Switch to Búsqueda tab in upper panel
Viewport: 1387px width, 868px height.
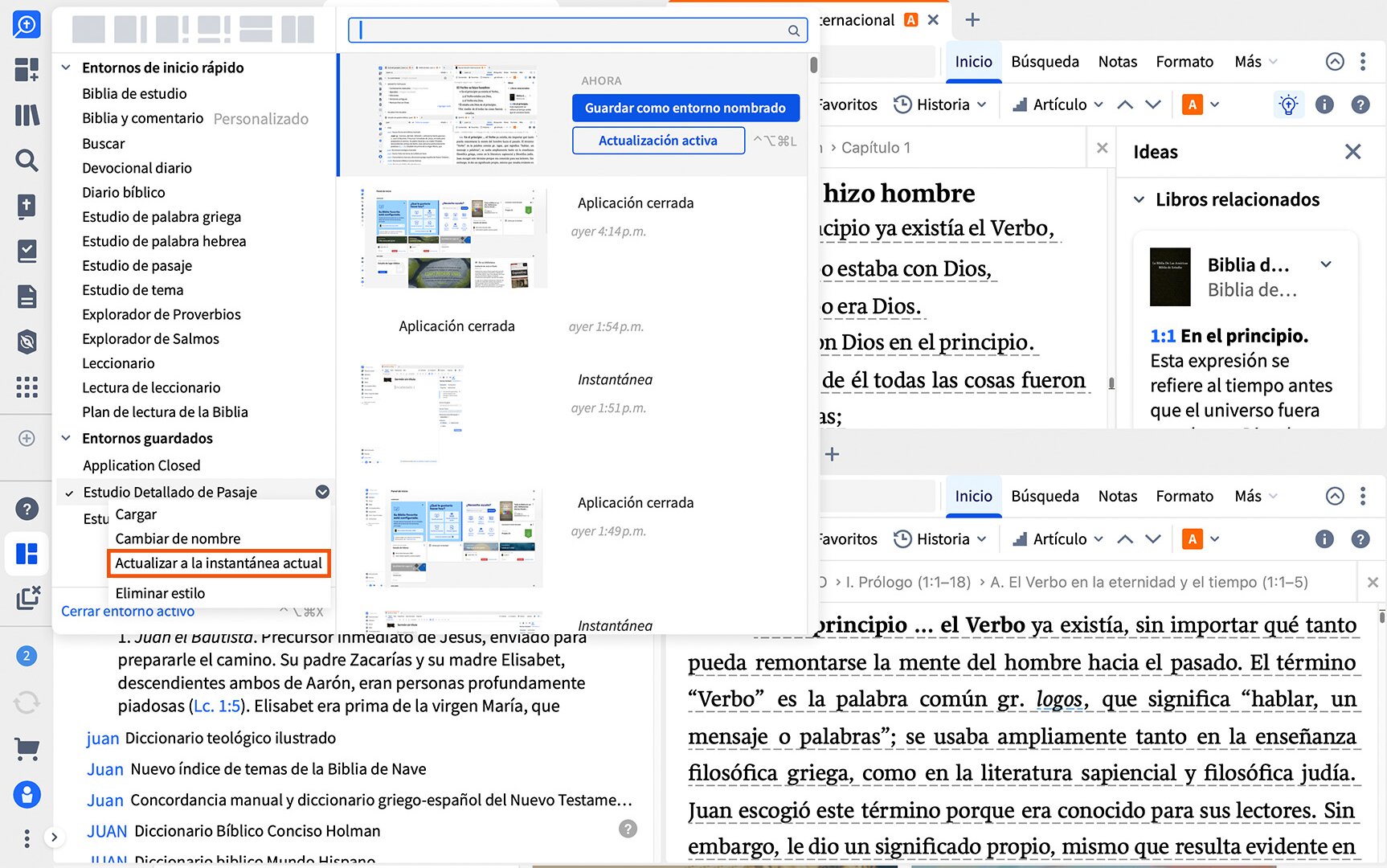[1045, 62]
